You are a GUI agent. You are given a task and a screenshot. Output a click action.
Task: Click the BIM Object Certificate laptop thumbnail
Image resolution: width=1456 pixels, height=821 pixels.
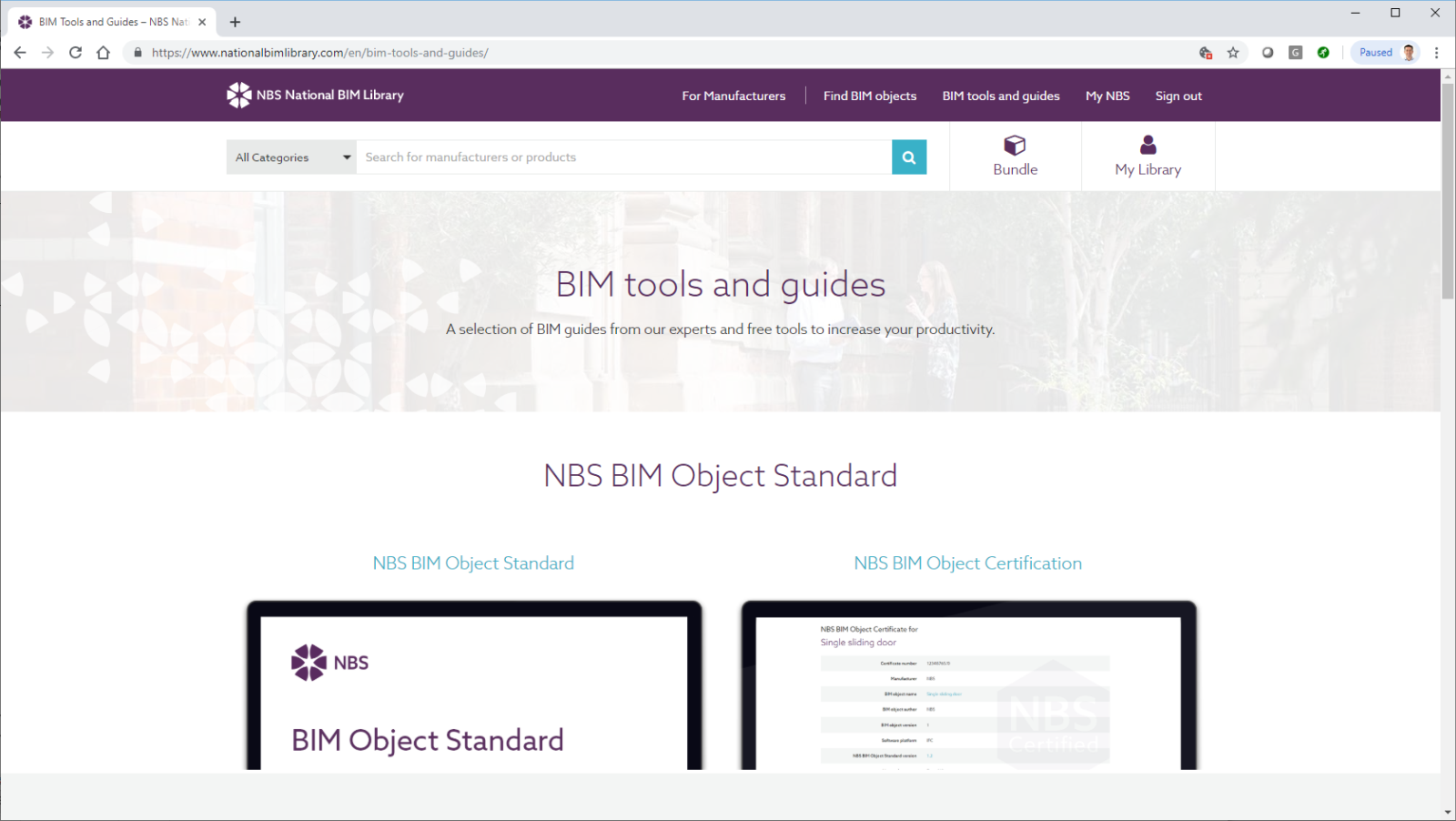[969, 685]
